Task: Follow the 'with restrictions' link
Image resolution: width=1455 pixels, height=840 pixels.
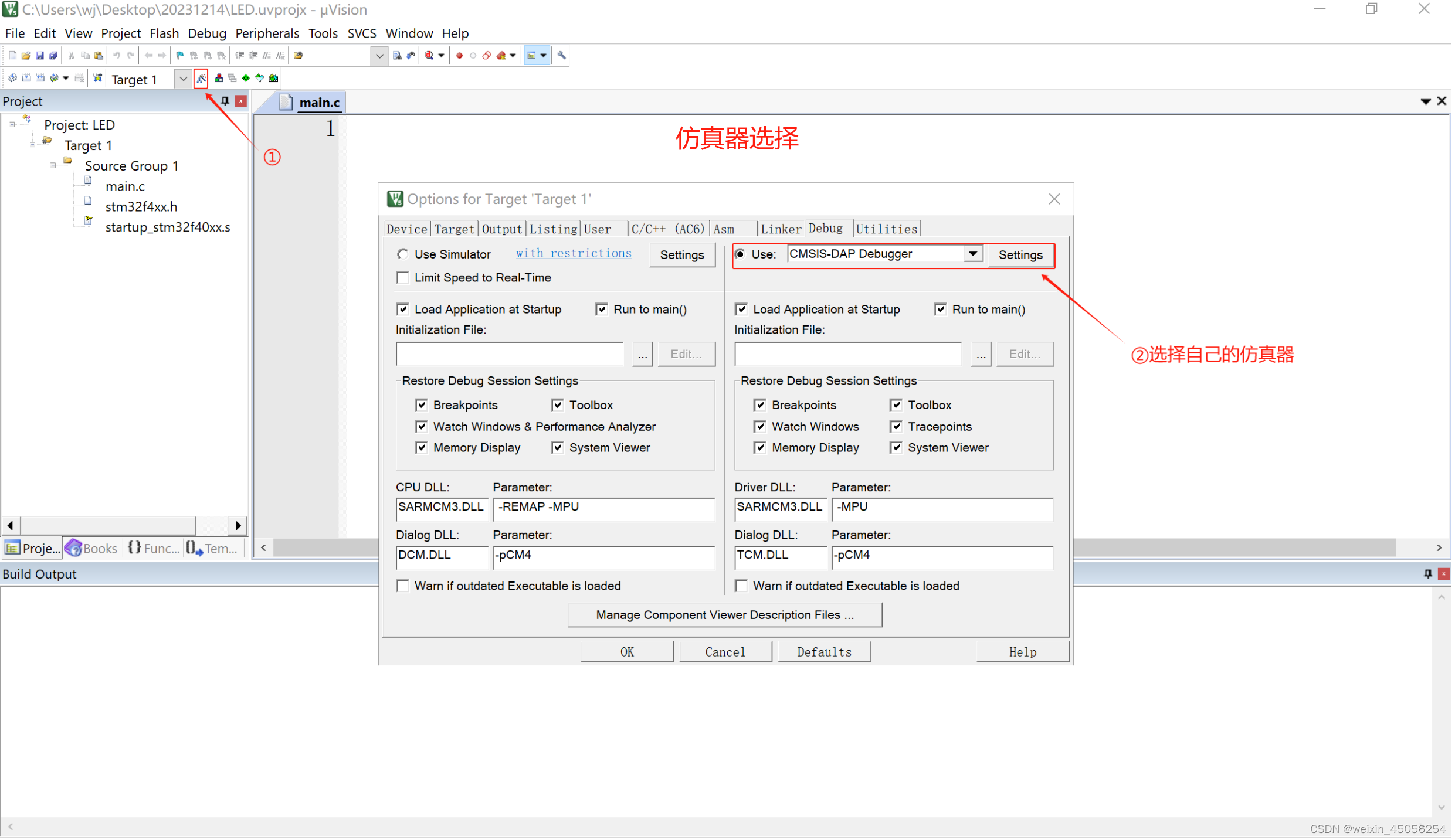Action: (x=575, y=254)
